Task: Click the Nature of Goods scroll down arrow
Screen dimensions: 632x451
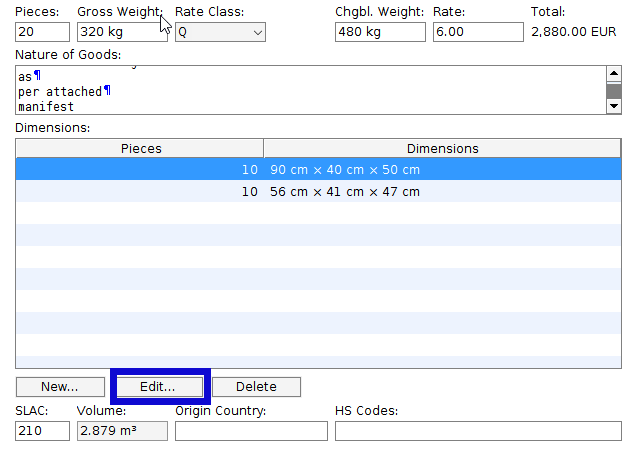Action: pyautogui.click(x=614, y=106)
